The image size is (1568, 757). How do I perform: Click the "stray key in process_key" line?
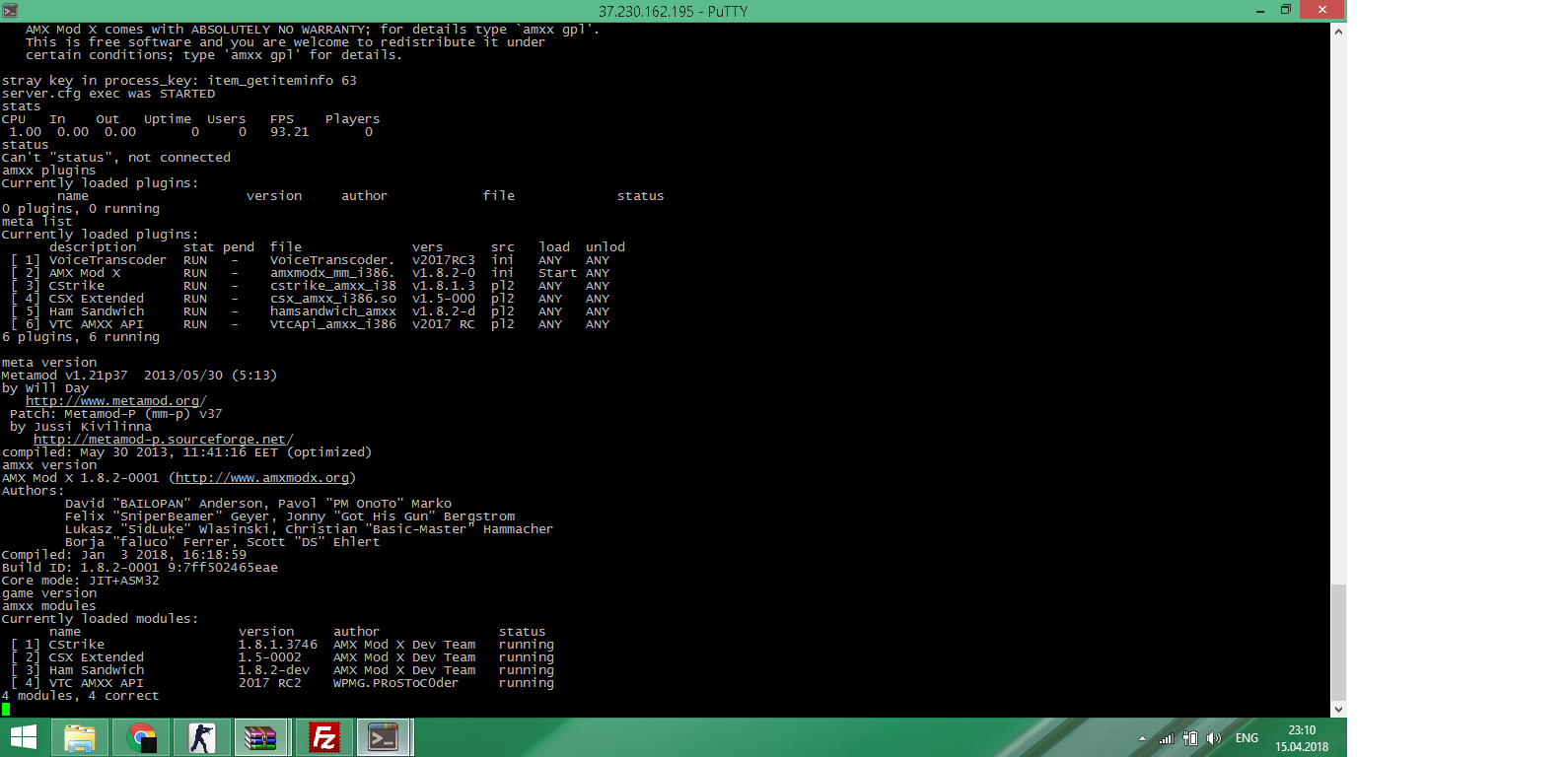179,81
